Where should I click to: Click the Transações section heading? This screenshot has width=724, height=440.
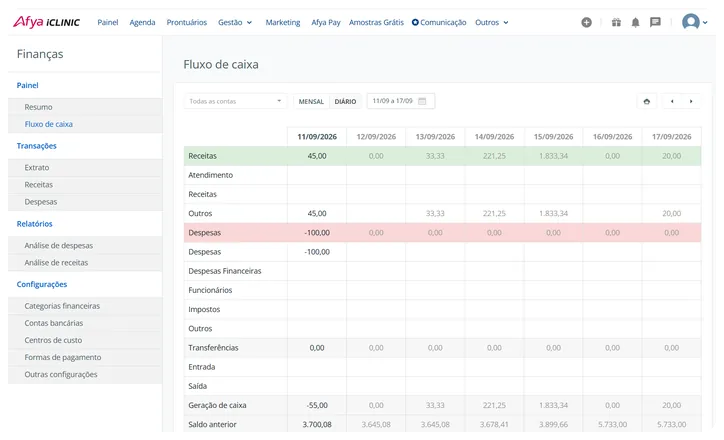click(36, 146)
